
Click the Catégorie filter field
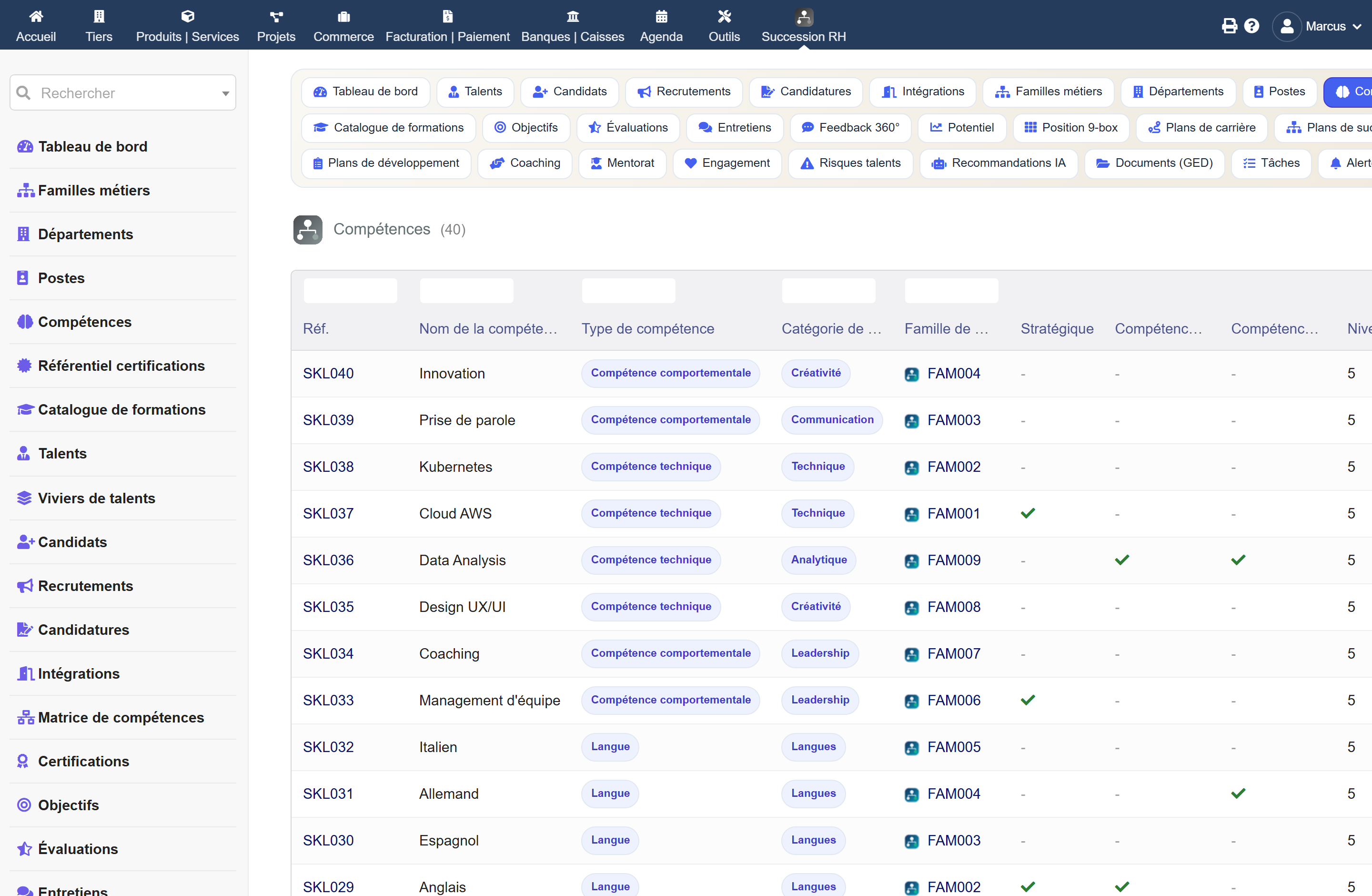point(828,291)
